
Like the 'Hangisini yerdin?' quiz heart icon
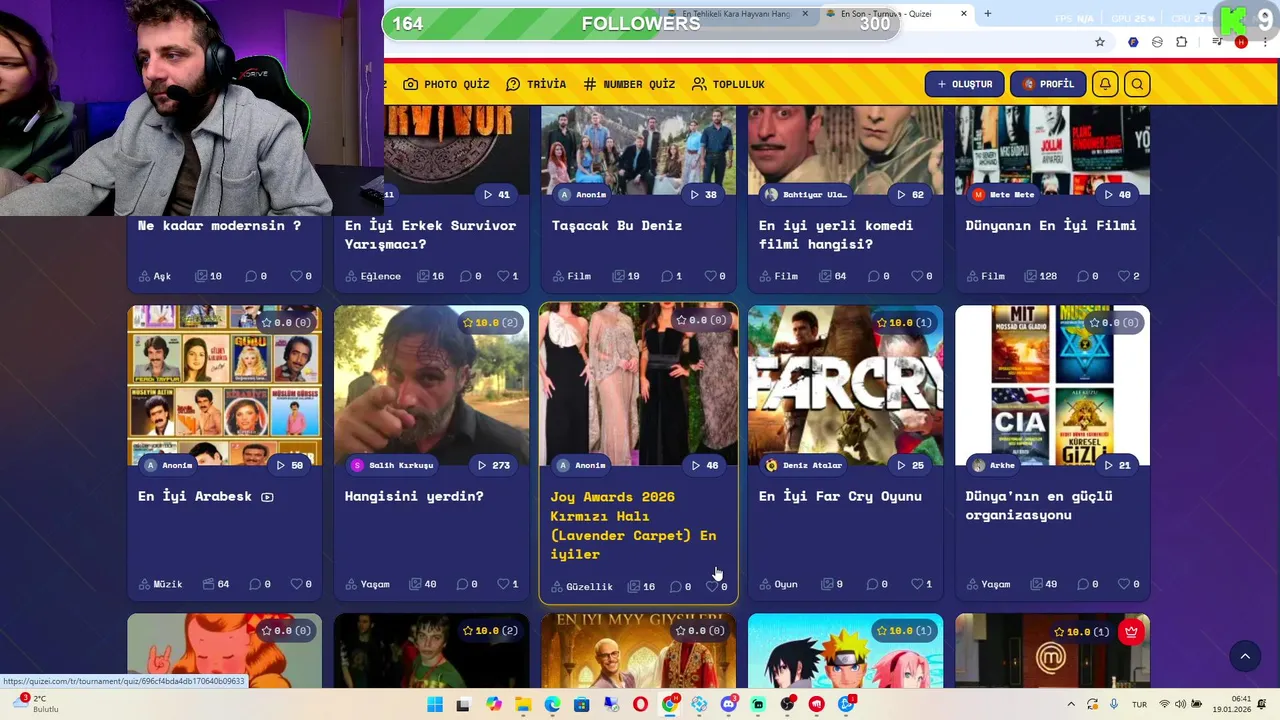pyautogui.click(x=503, y=584)
